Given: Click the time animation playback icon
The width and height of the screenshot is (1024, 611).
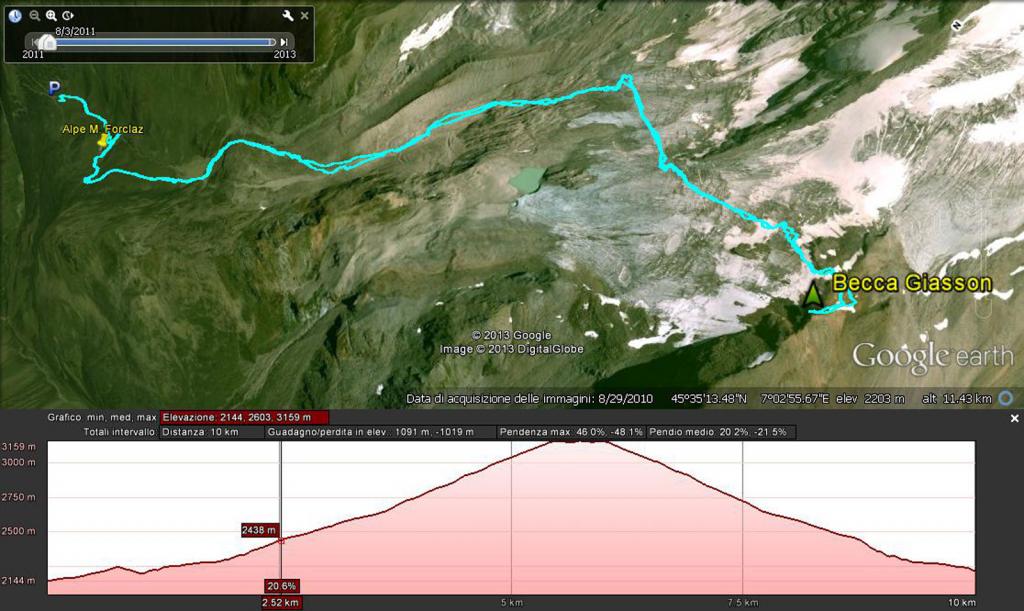Looking at the screenshot, I should tap(67, 15).
